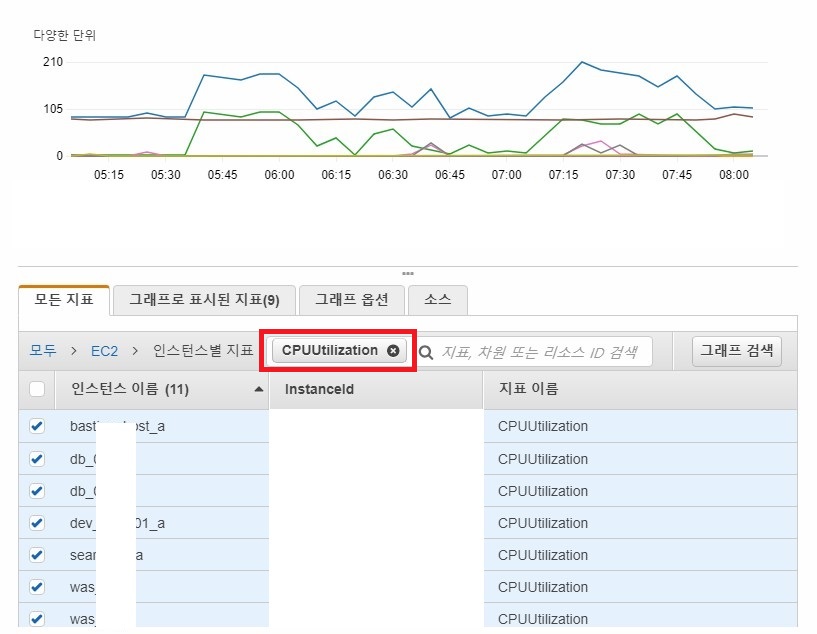
Task: Switch to the 모든 지표 tab
Action: (63, 299)
